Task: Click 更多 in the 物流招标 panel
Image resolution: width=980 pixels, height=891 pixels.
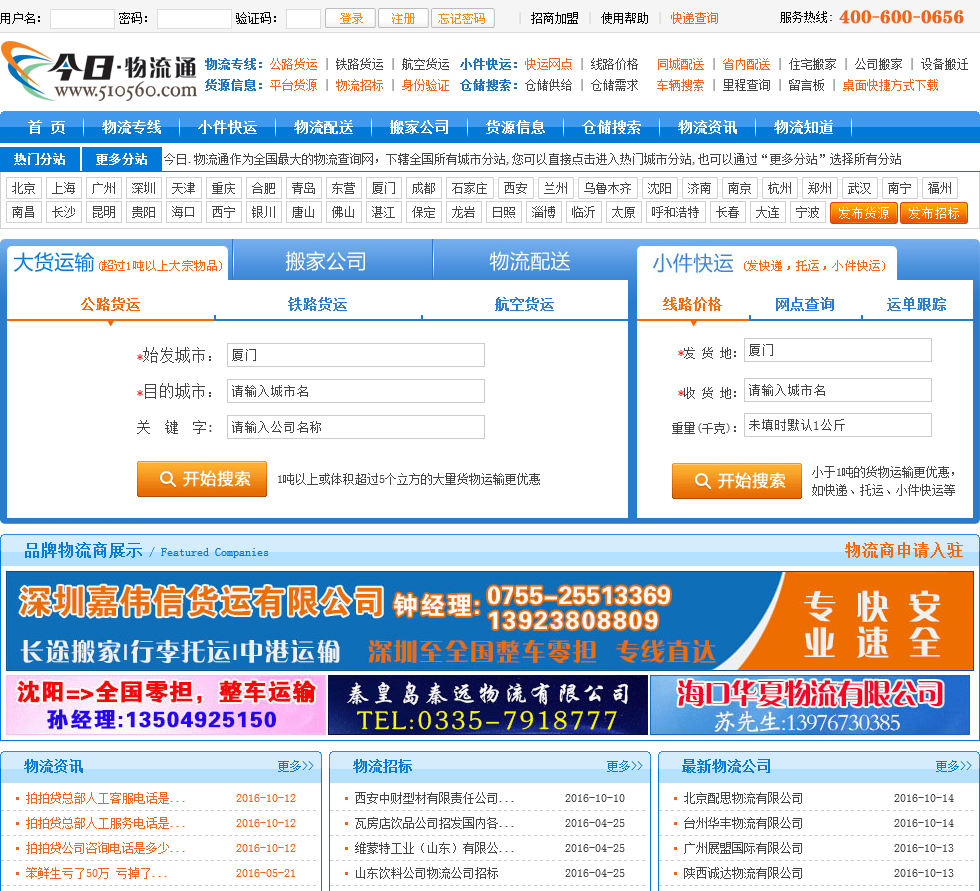Action: pos(624,766)
